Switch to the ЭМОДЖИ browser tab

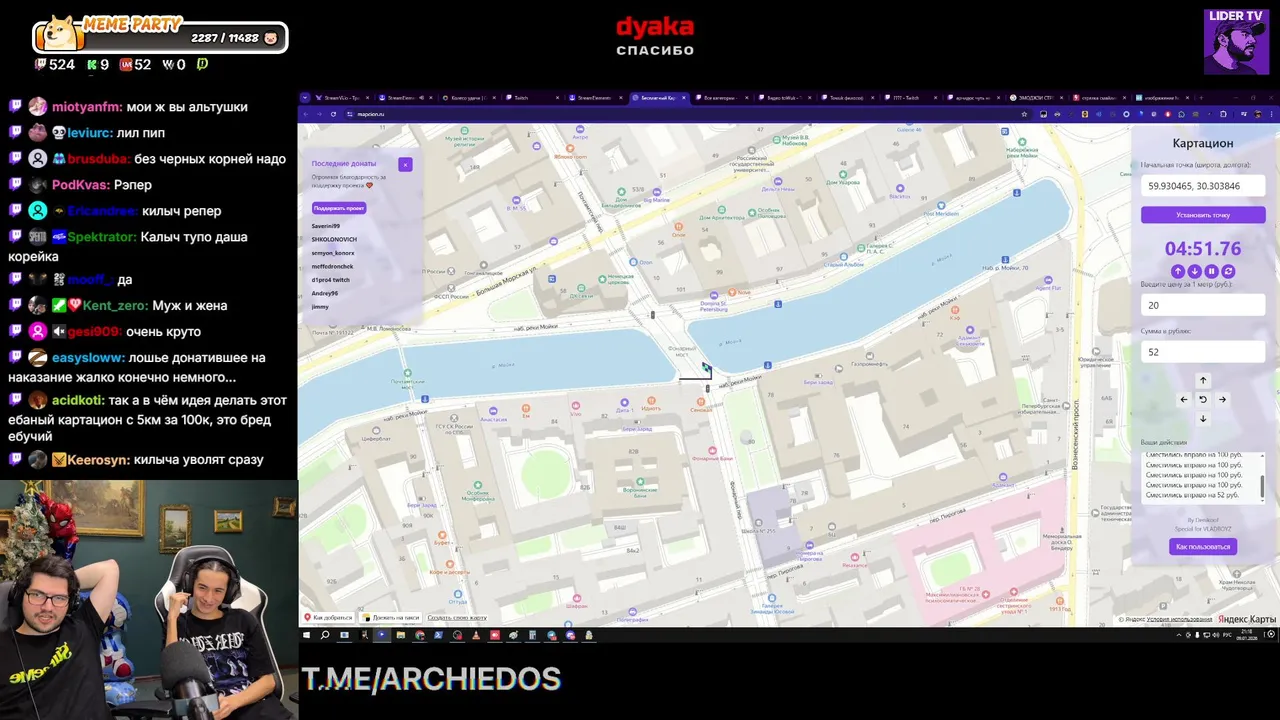point(1035,98)
